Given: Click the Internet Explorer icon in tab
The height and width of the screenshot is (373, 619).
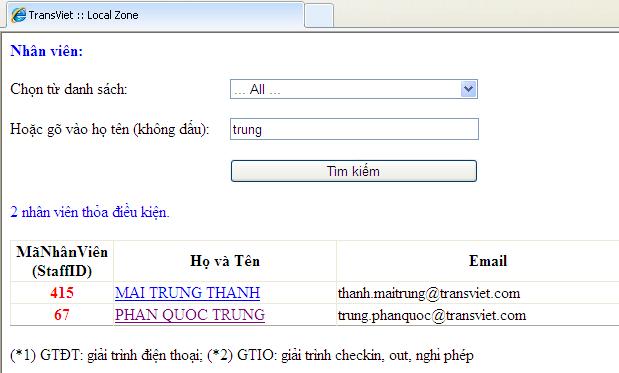Looking at the screenshot, I should 19,15.
